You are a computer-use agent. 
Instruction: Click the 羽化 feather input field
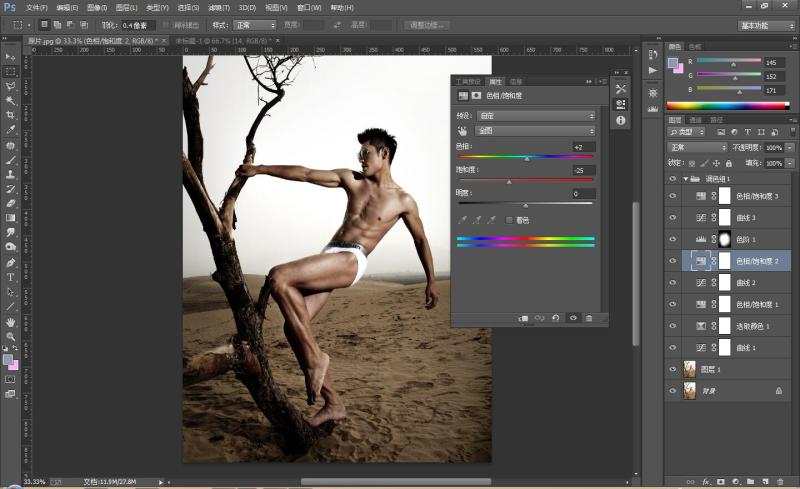point(138,25)
